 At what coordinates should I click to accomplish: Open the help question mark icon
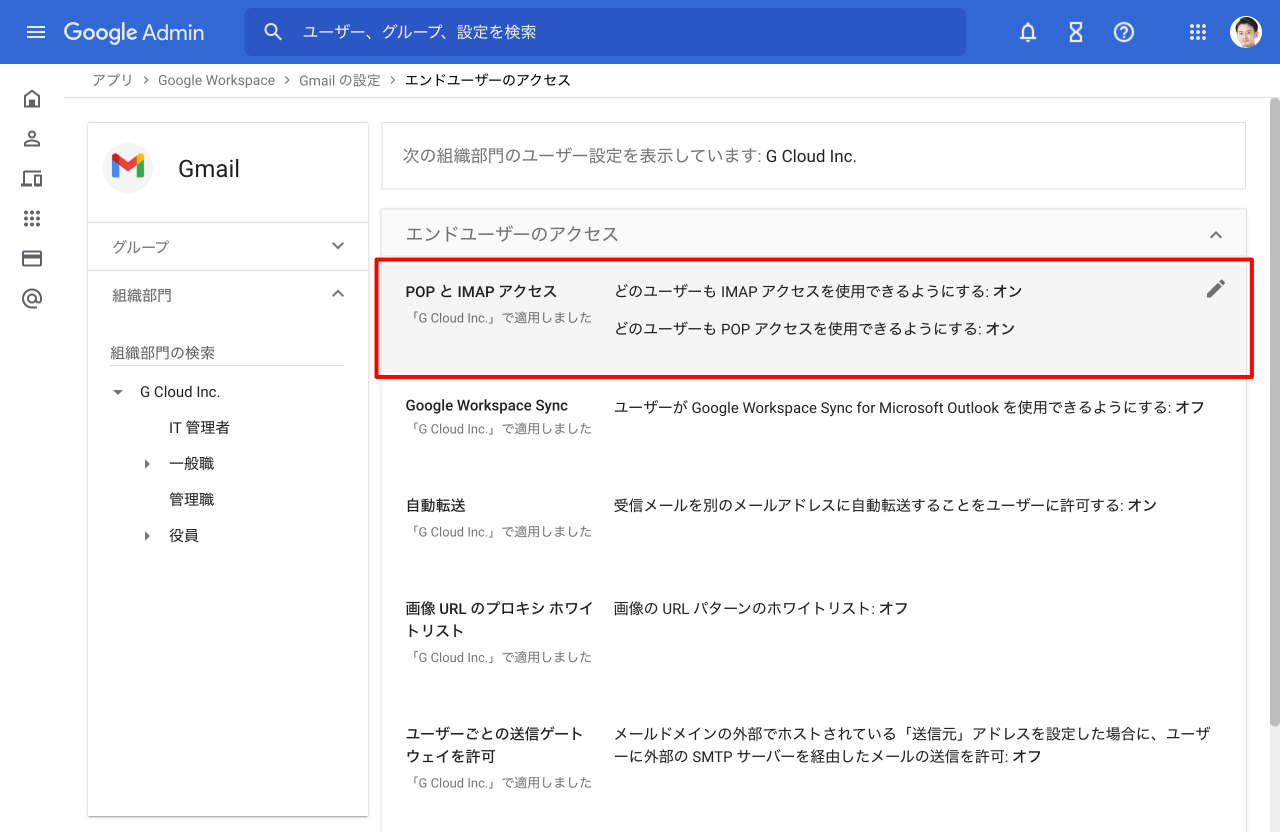point(1124,32)
